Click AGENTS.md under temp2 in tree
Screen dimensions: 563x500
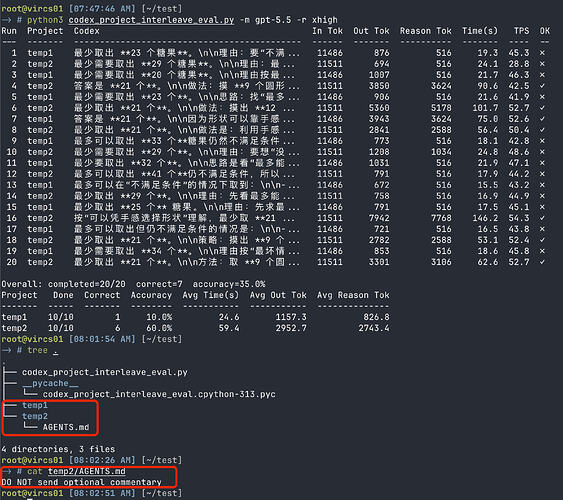pos(66,427)
